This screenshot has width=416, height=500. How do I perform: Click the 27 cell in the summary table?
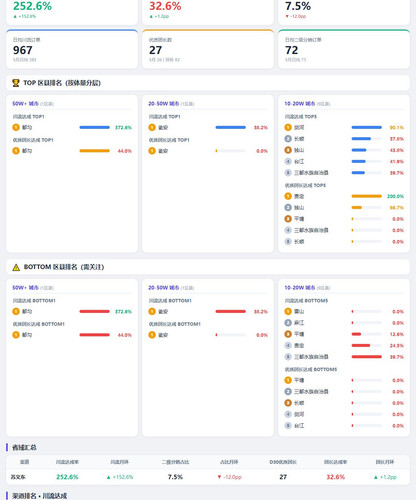click(x=283, y=477)
